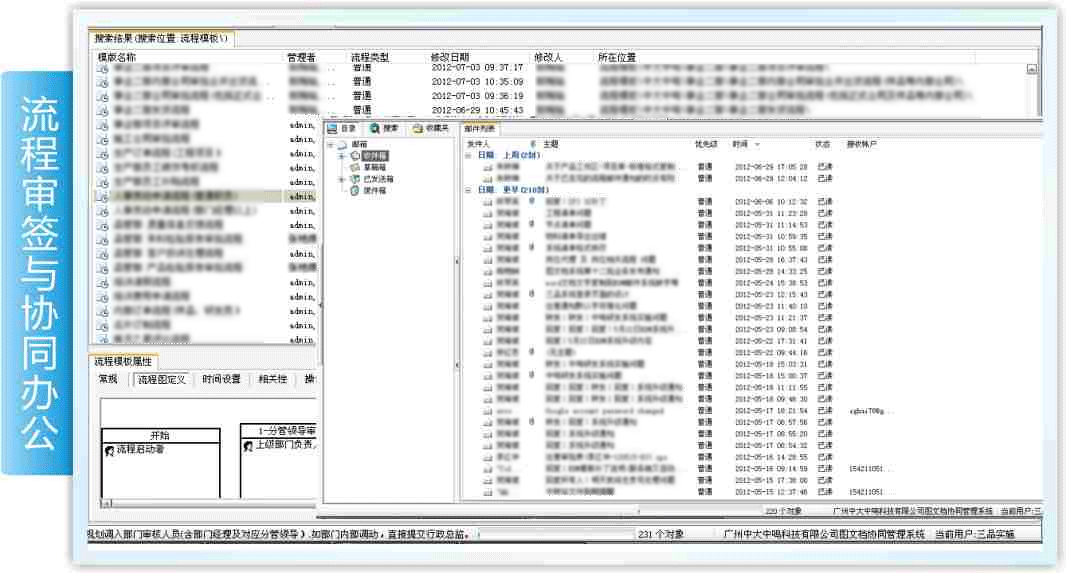Image resolution: width=1066 pixels, height=573 pixels.
Task: Switch to the 流程图定义 tab
Action: click(x=161, y=380)
